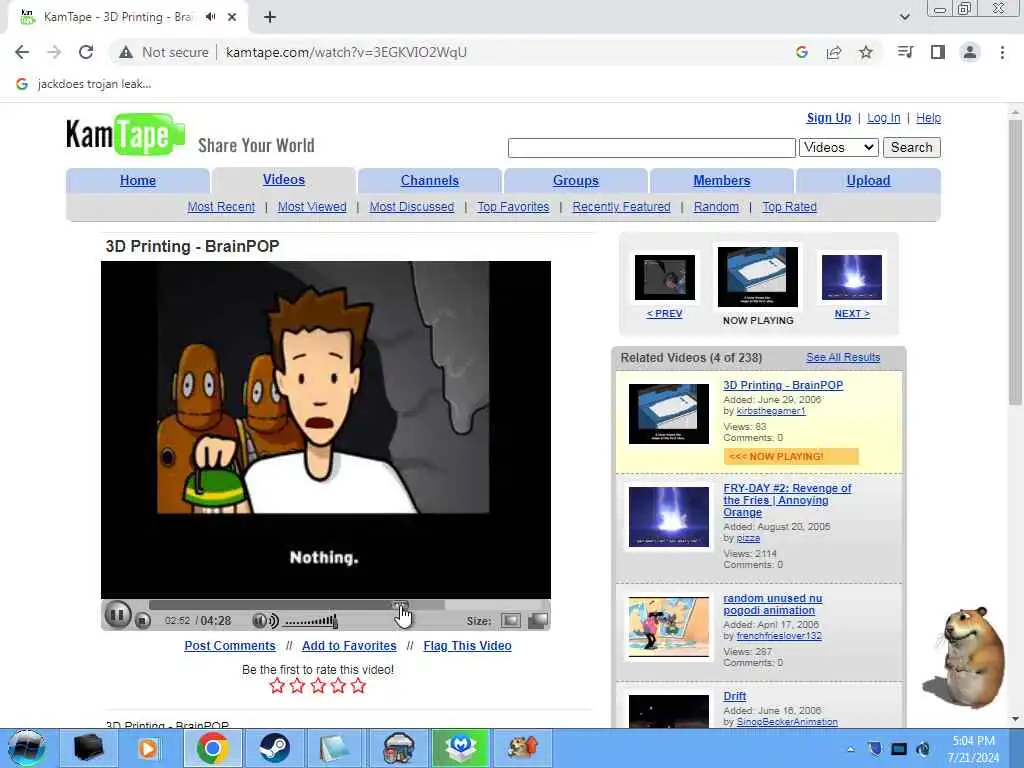This screenshot has height=768, width=1024.
Task: Click the Sign Up link
Action: pos(829,118)
